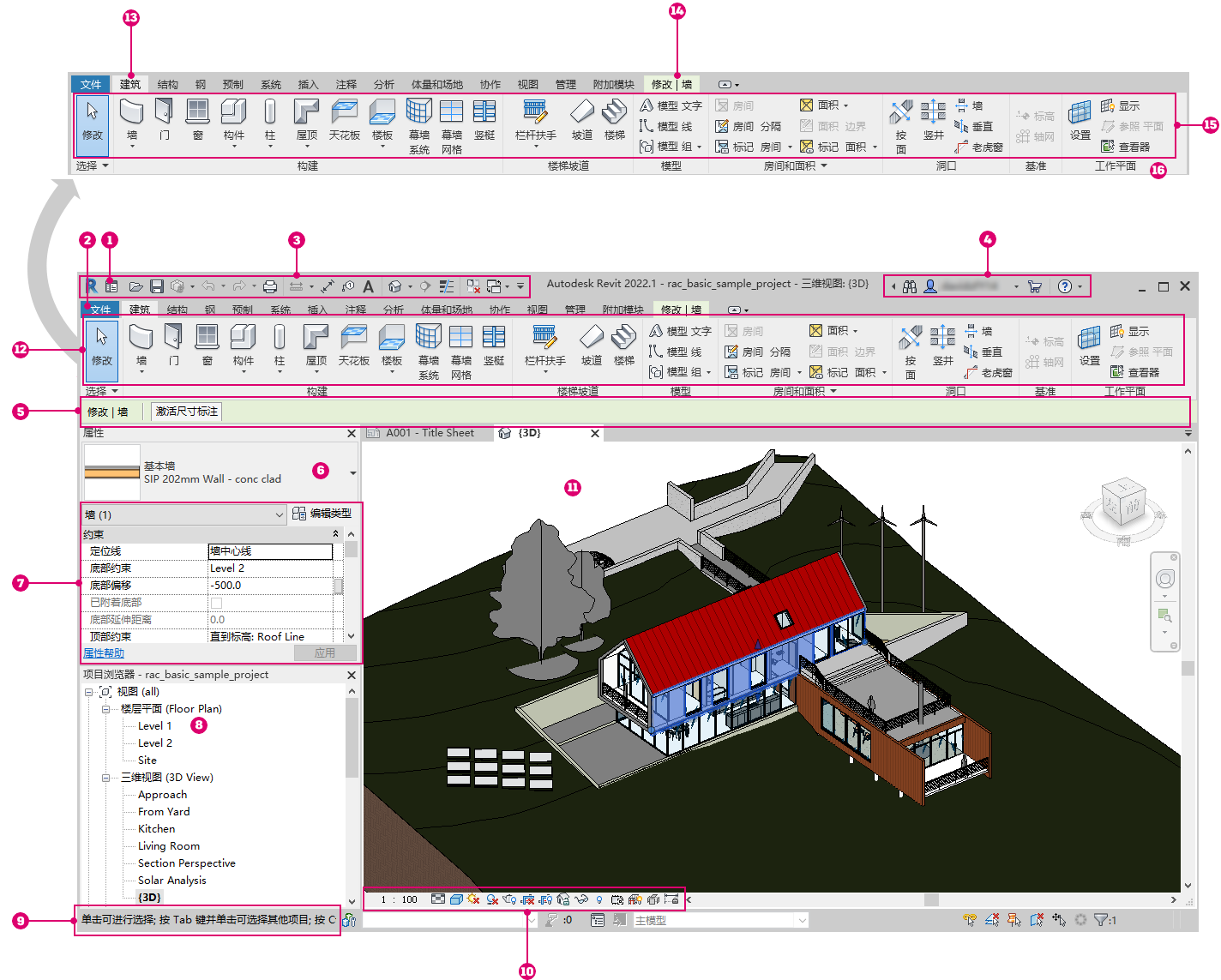This screenshot has width=1221, height=980.
Task: Open default 3D view house icon
Action: coord(395,286)
